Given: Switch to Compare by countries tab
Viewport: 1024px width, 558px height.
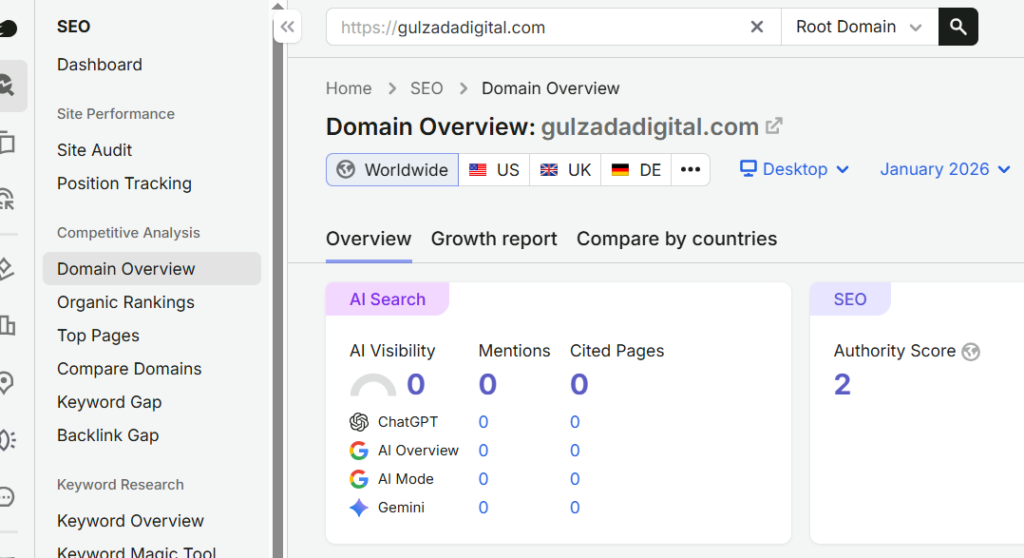Looking at the screenshot, I should pyautogui.click(x=677, y=239).
